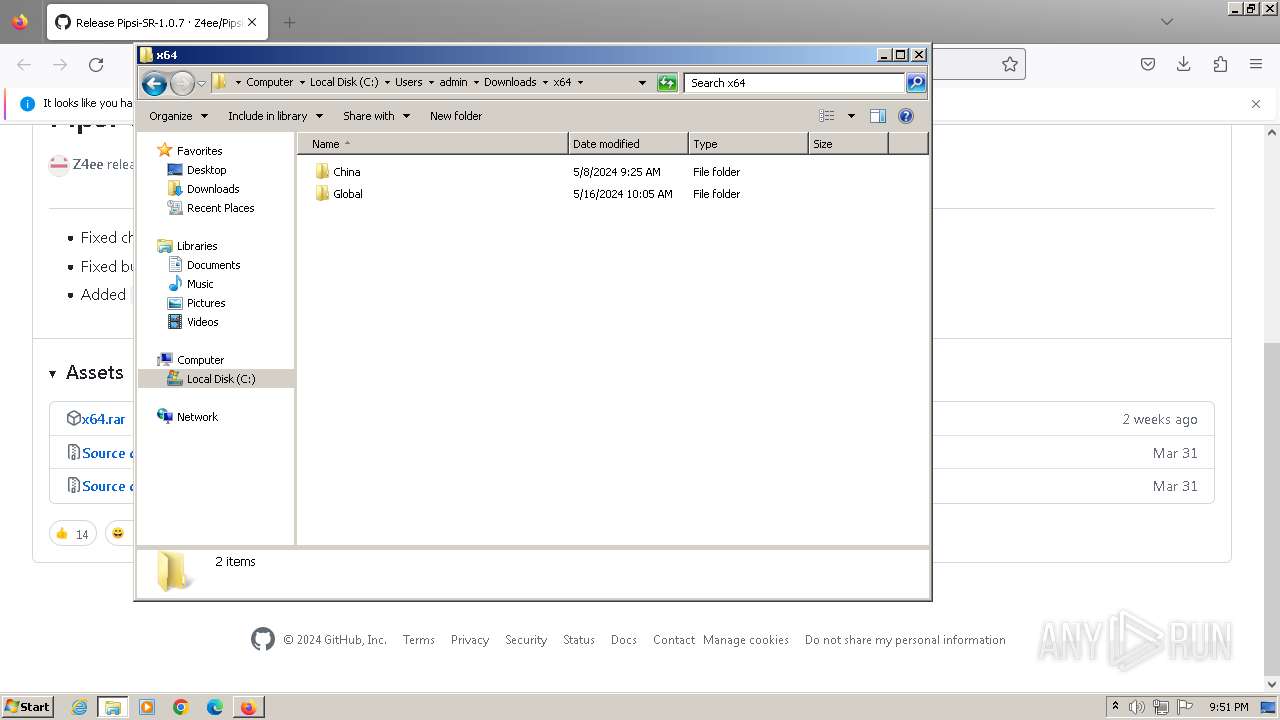Screen dimensions: 1280x720
Task: Open the view options dropdown arrow
Action: tap(851, 116)
